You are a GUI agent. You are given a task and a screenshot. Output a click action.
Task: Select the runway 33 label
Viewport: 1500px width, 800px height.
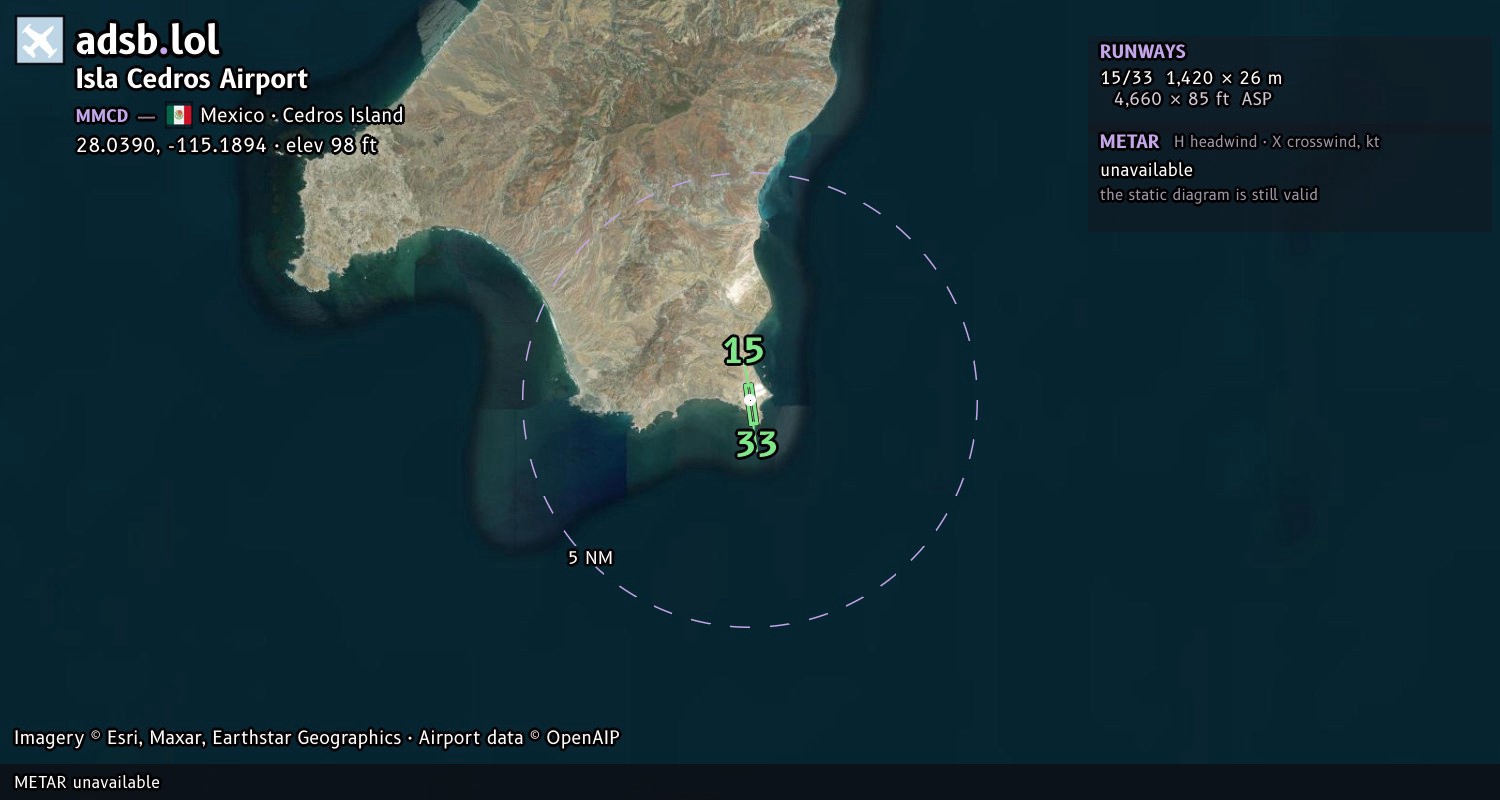756,444
